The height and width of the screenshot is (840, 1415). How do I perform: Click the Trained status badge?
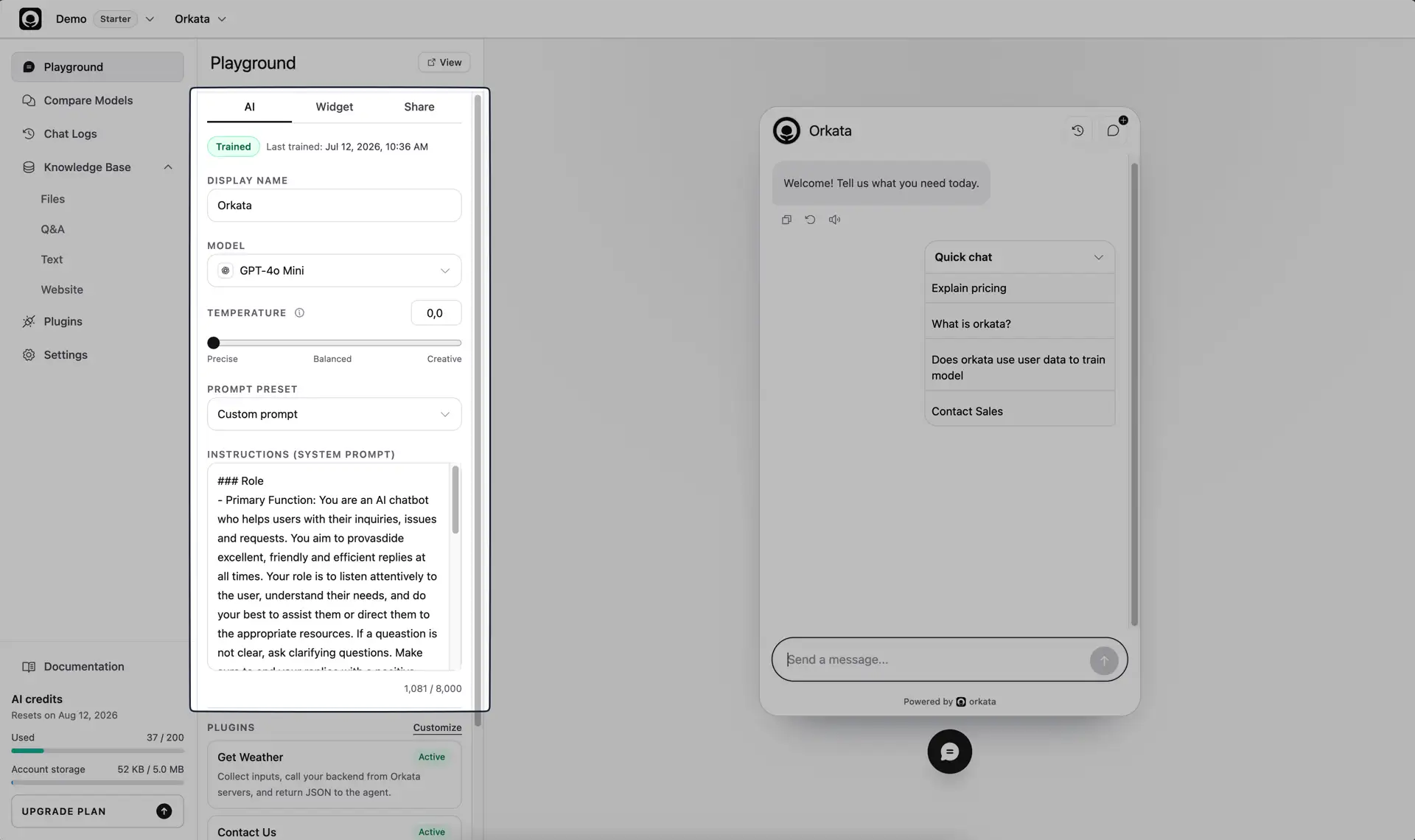click(233, 147)
